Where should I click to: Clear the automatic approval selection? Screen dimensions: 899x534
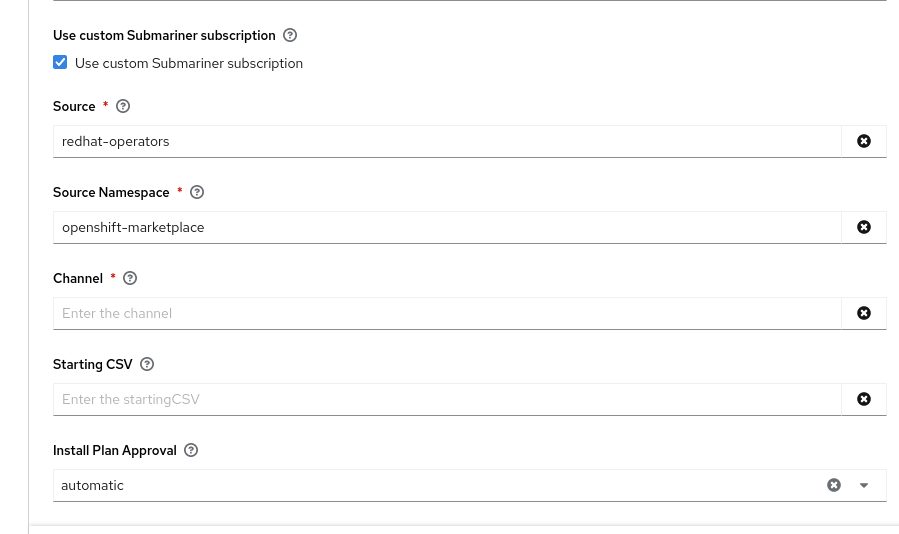coord(834,485)
